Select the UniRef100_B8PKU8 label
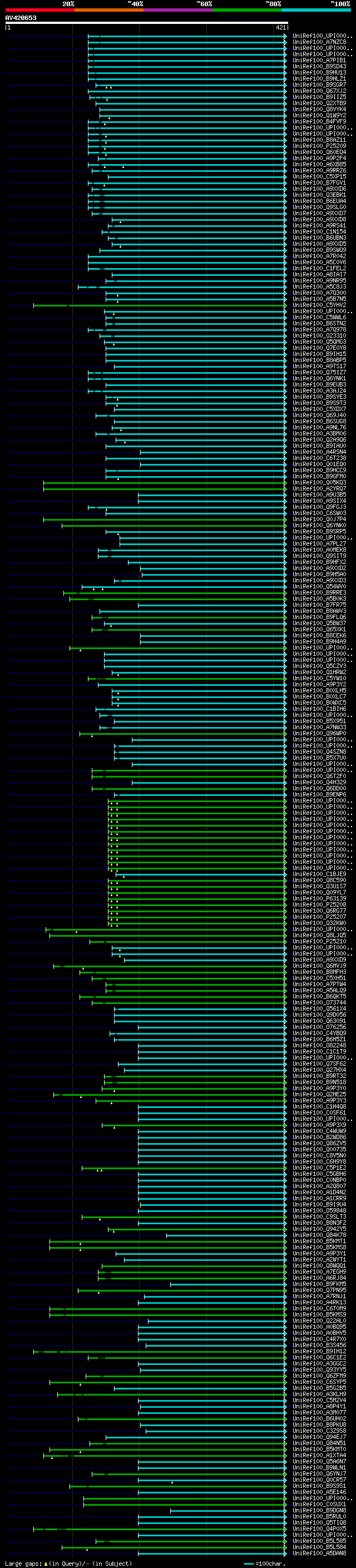Screen dimensions: 356x1568 point(319,1424)
